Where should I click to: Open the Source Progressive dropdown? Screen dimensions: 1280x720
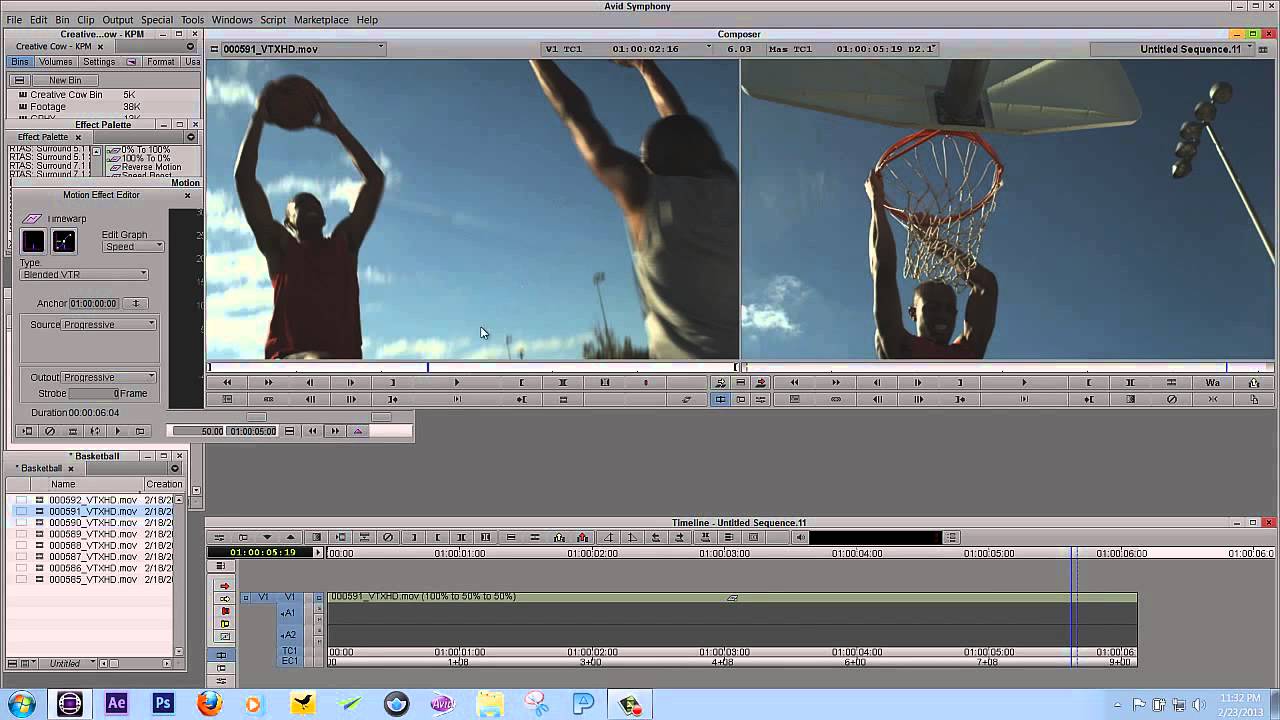pyautogui.click(x=109, y=324)
